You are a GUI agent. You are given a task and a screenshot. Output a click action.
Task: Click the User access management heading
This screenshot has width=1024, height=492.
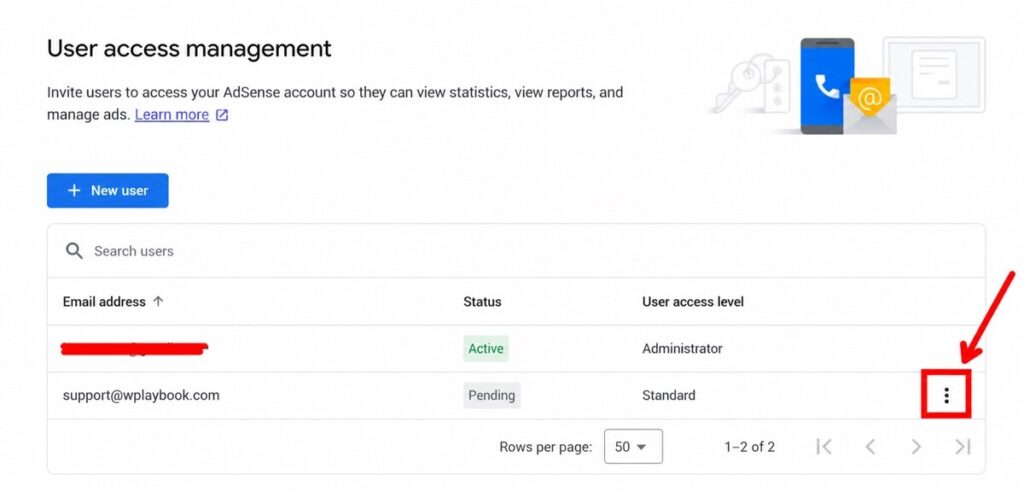coord(189,48)
